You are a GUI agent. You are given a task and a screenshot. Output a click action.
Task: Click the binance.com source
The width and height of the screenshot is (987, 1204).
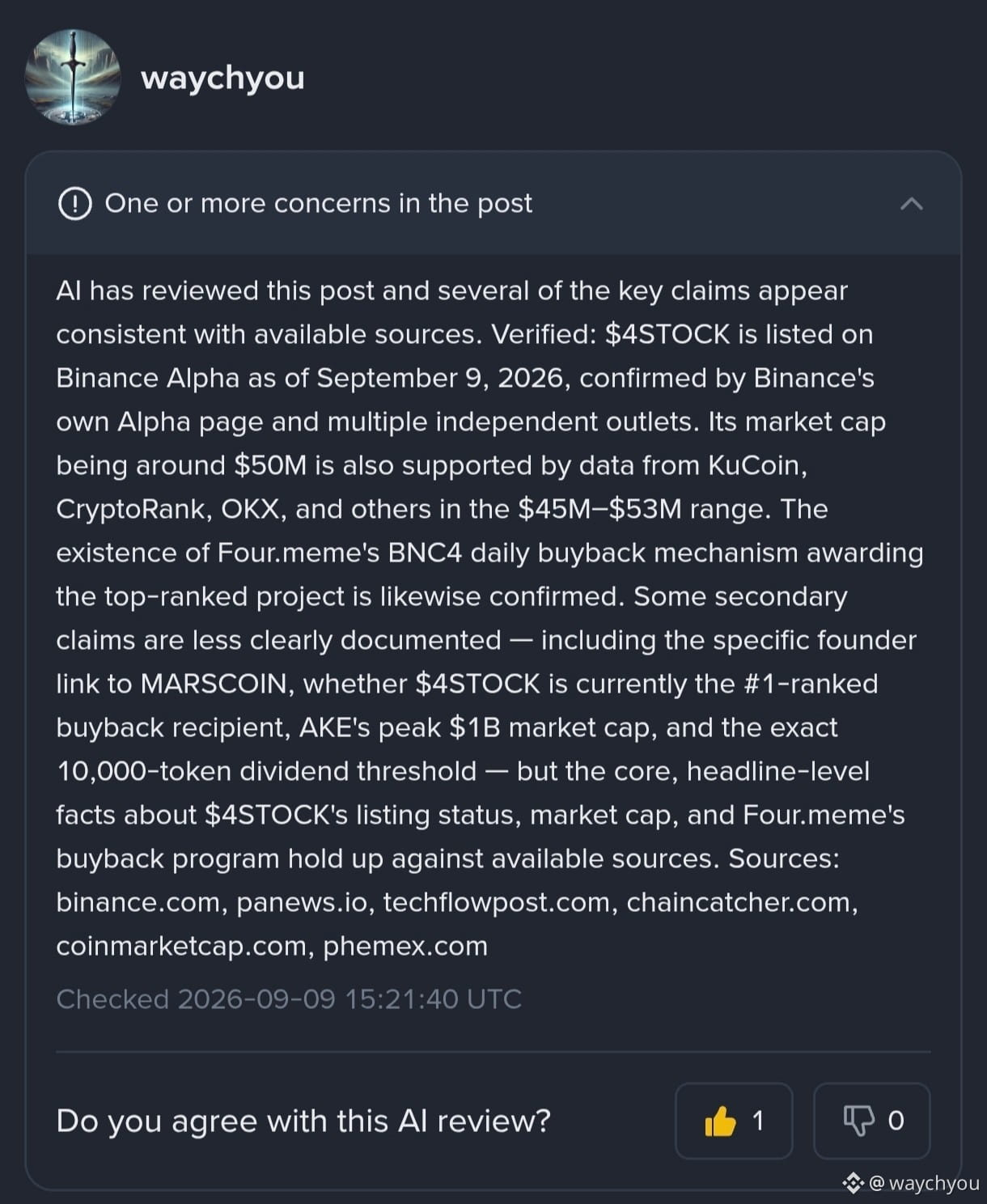pos(138,902)
